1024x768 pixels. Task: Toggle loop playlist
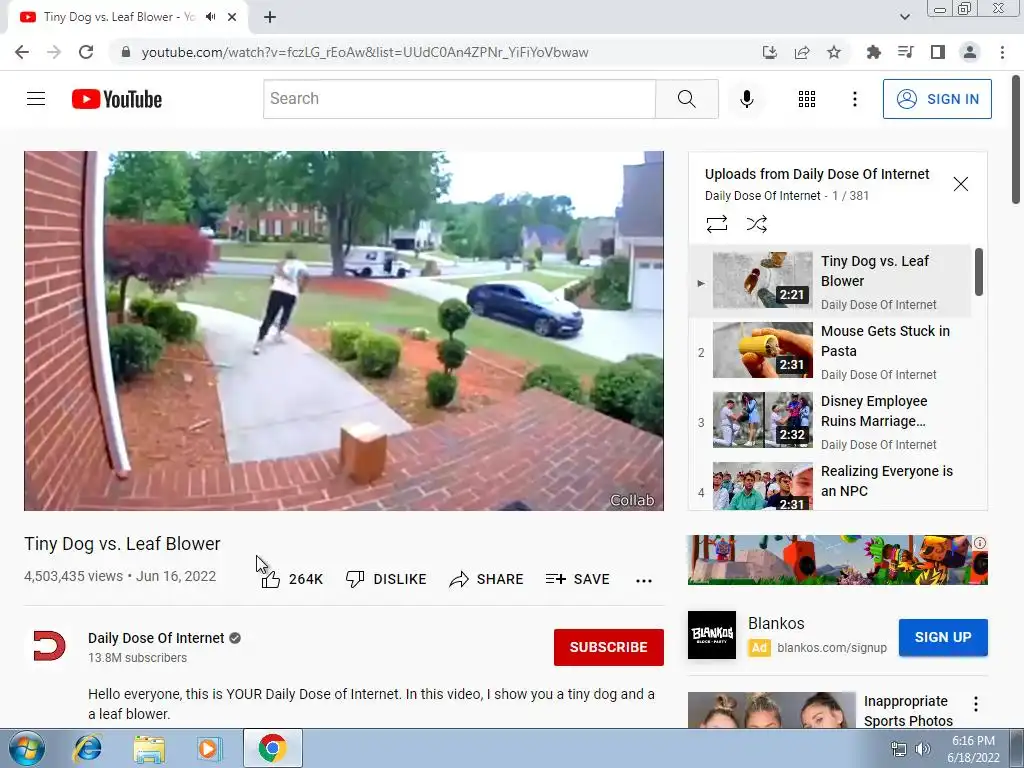[x=716, y=224]
